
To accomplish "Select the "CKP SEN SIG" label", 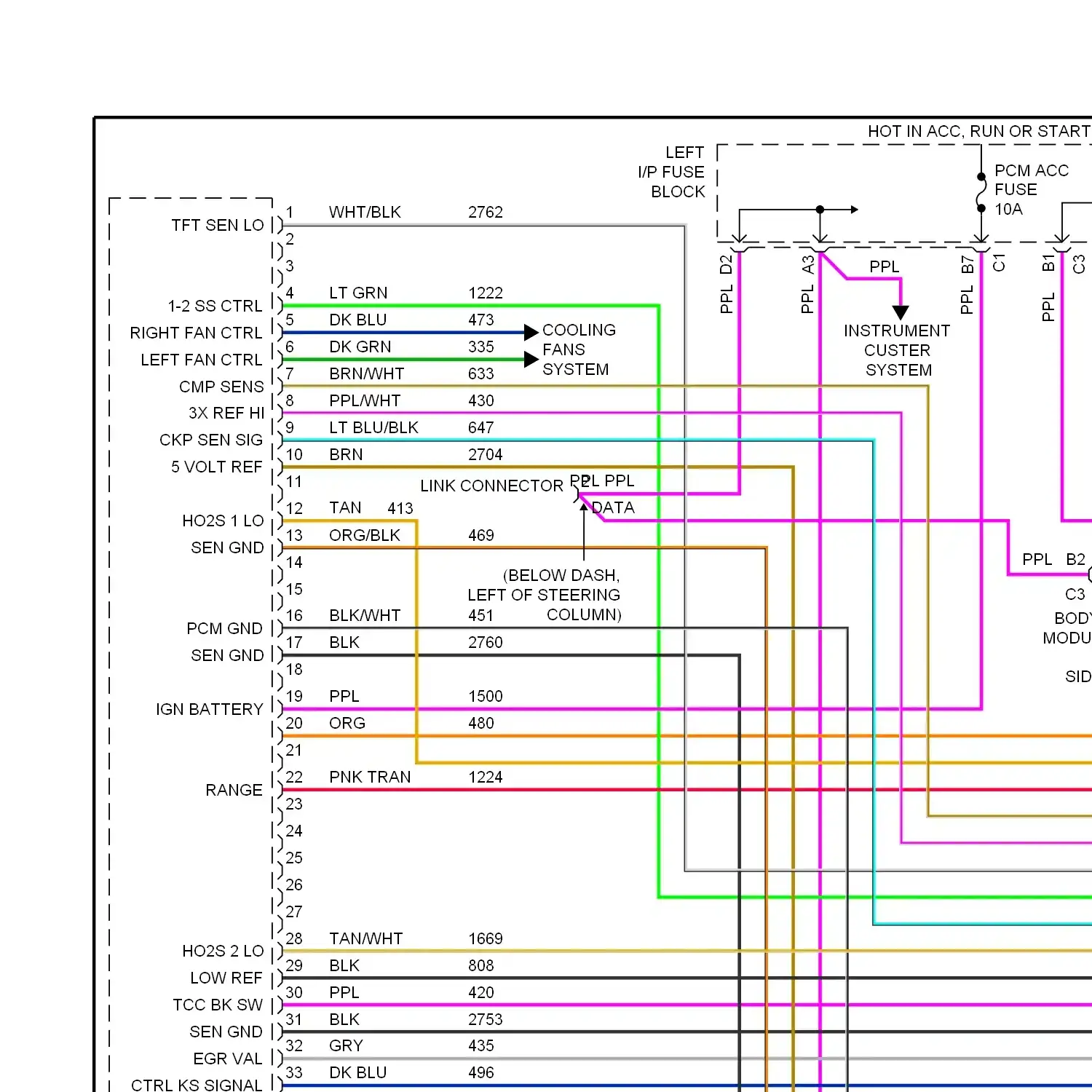I will point(211,440).
